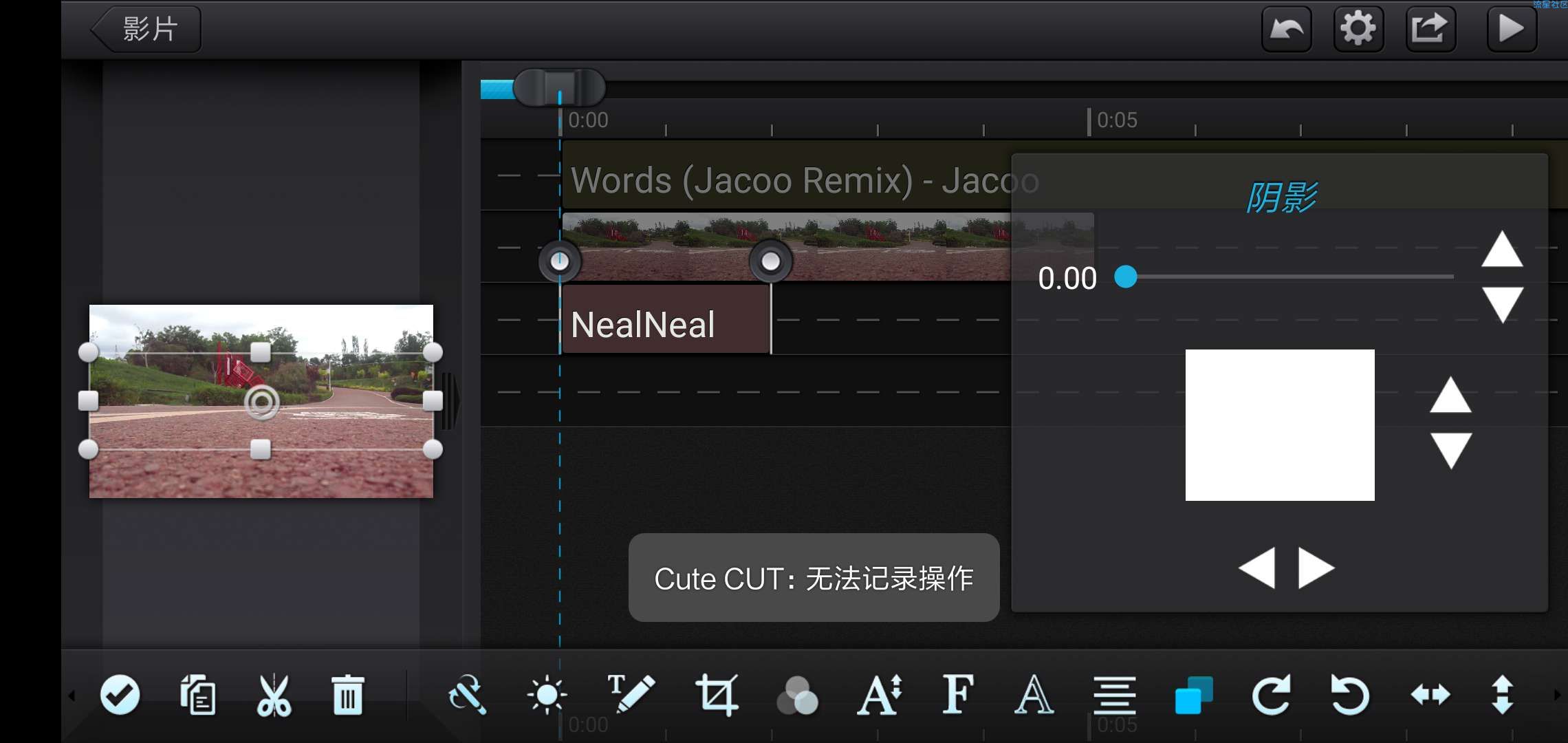Select the crop tool

[x=717, y=695]
